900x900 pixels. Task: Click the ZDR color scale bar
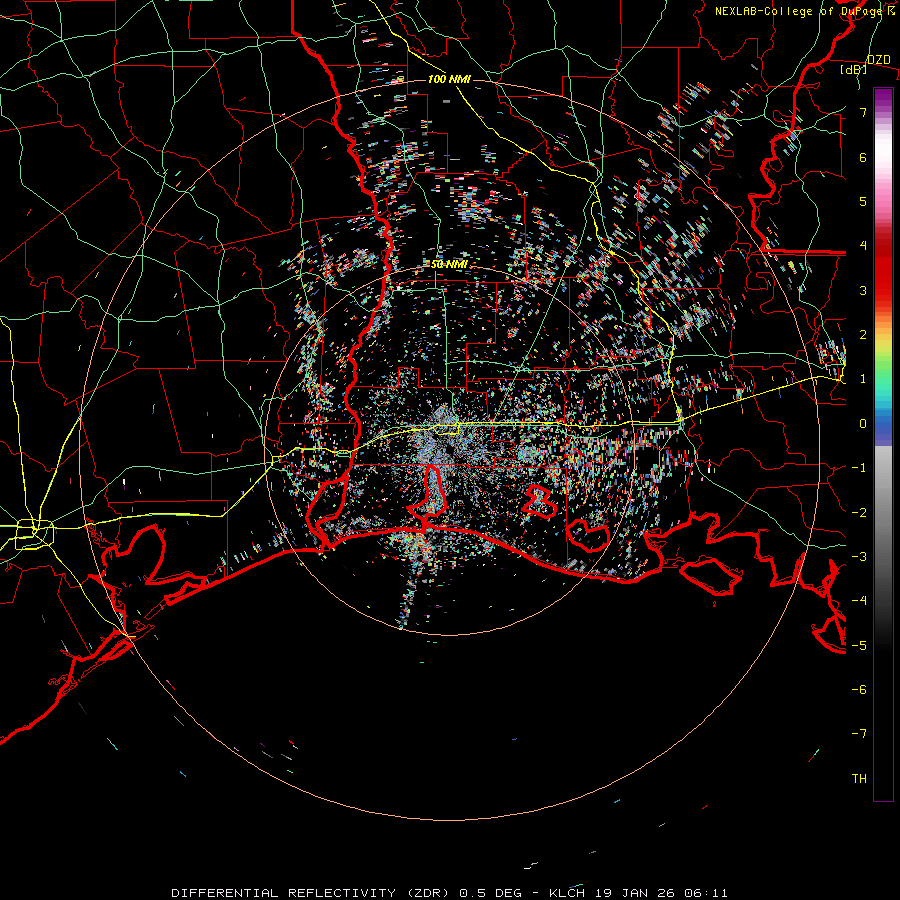click(883, 444)
